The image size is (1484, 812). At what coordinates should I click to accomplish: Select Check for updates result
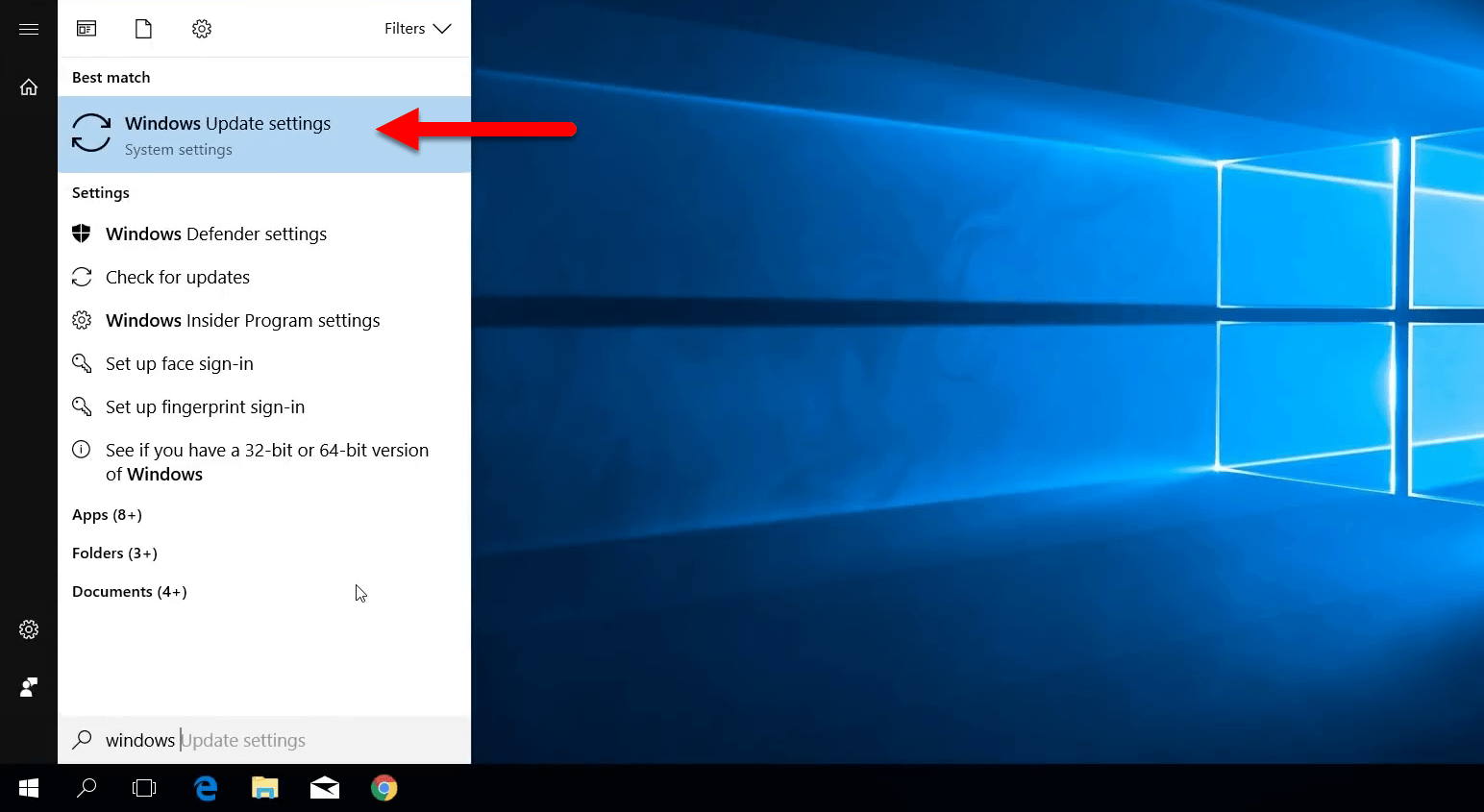pyautogui.click(x=264, y=278)
